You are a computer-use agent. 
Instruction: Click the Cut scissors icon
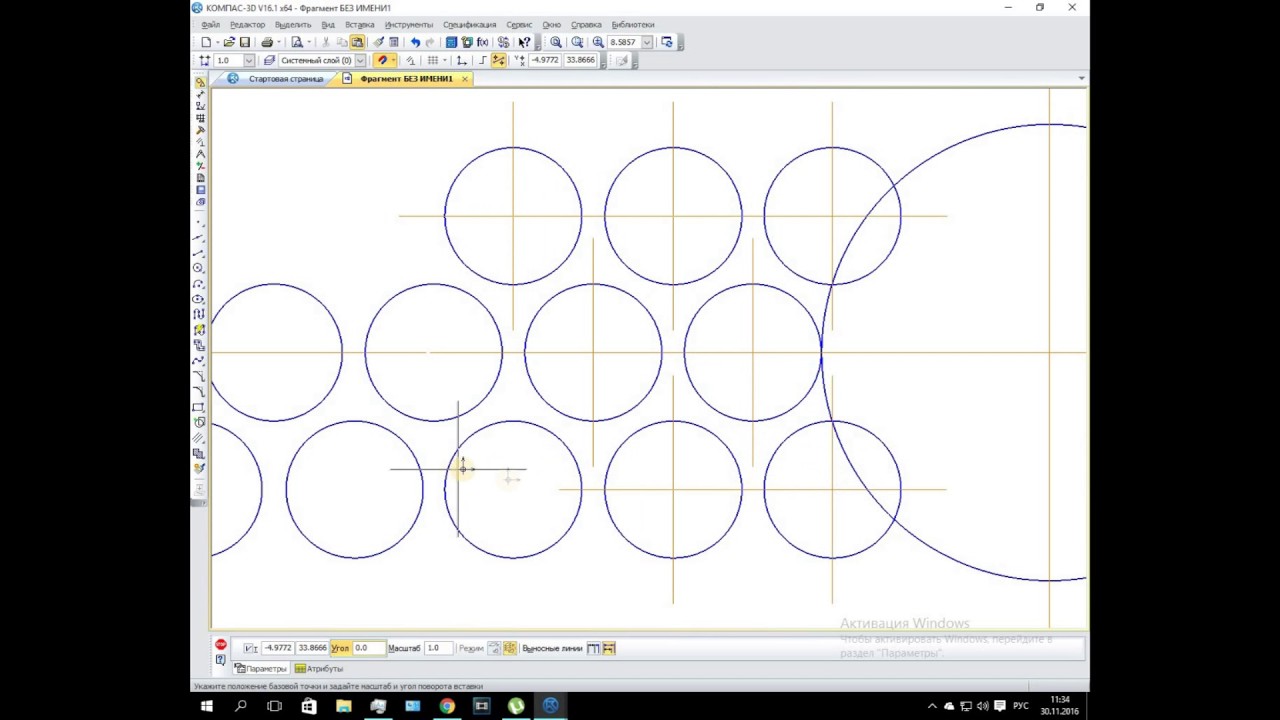[x=326, y=42]
